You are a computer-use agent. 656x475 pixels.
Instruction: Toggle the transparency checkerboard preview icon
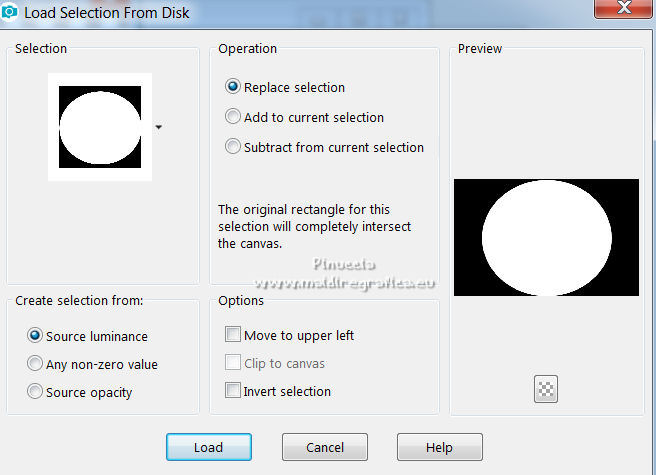(546, 390)
